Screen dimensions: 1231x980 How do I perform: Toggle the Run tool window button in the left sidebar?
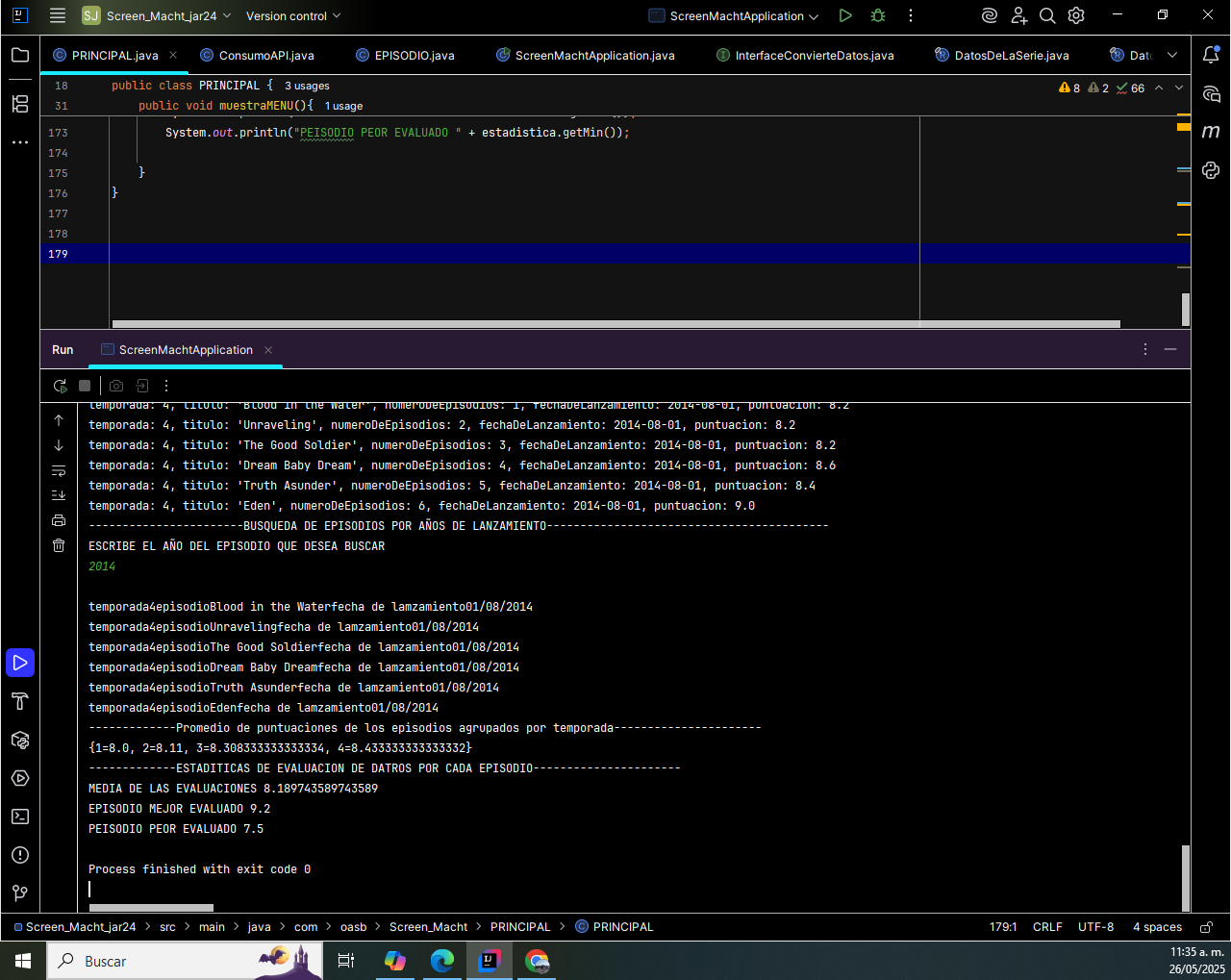click(x=20, y=663)
